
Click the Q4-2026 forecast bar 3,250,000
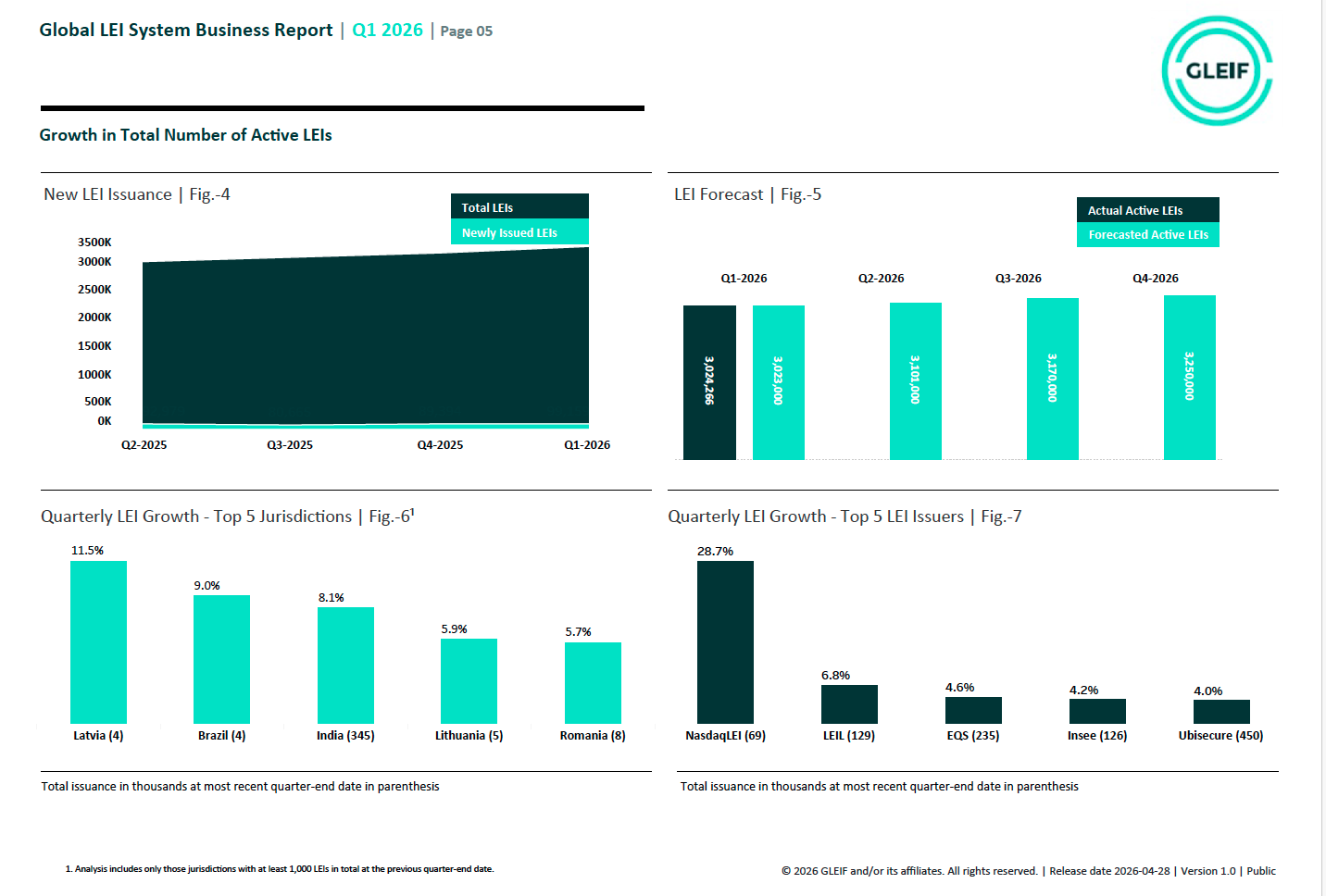1189,377
